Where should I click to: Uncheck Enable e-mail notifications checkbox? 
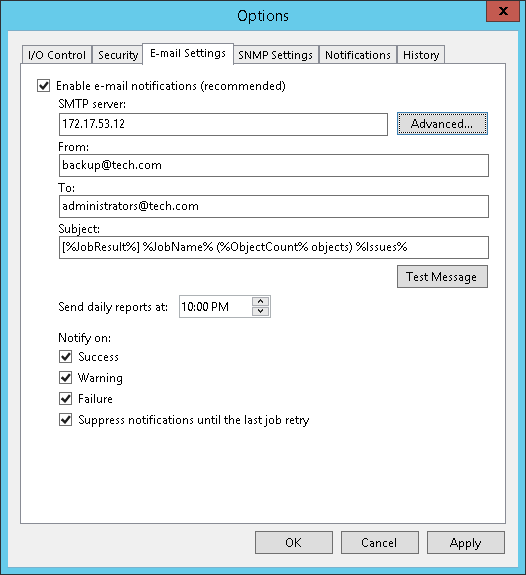[44, 86]
